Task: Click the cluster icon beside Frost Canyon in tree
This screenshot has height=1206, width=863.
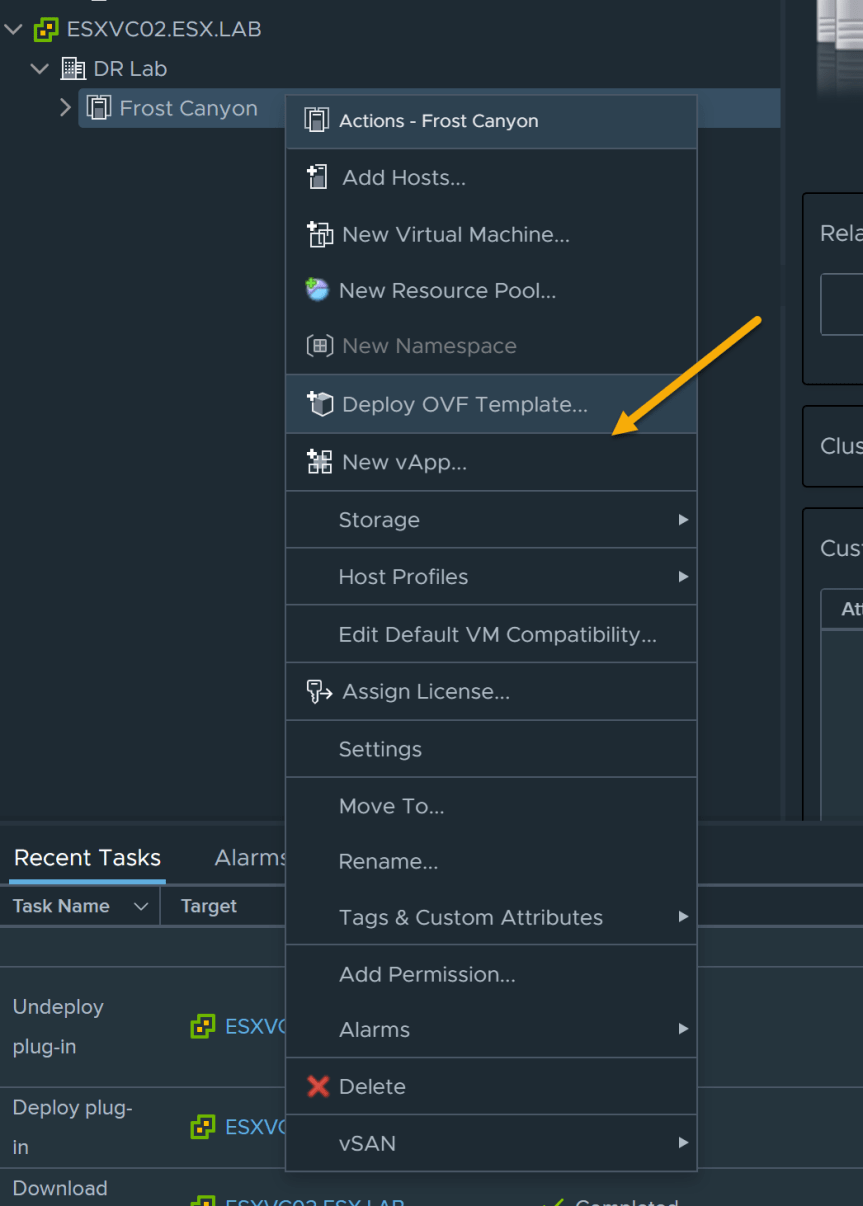Action: (99, 108)
